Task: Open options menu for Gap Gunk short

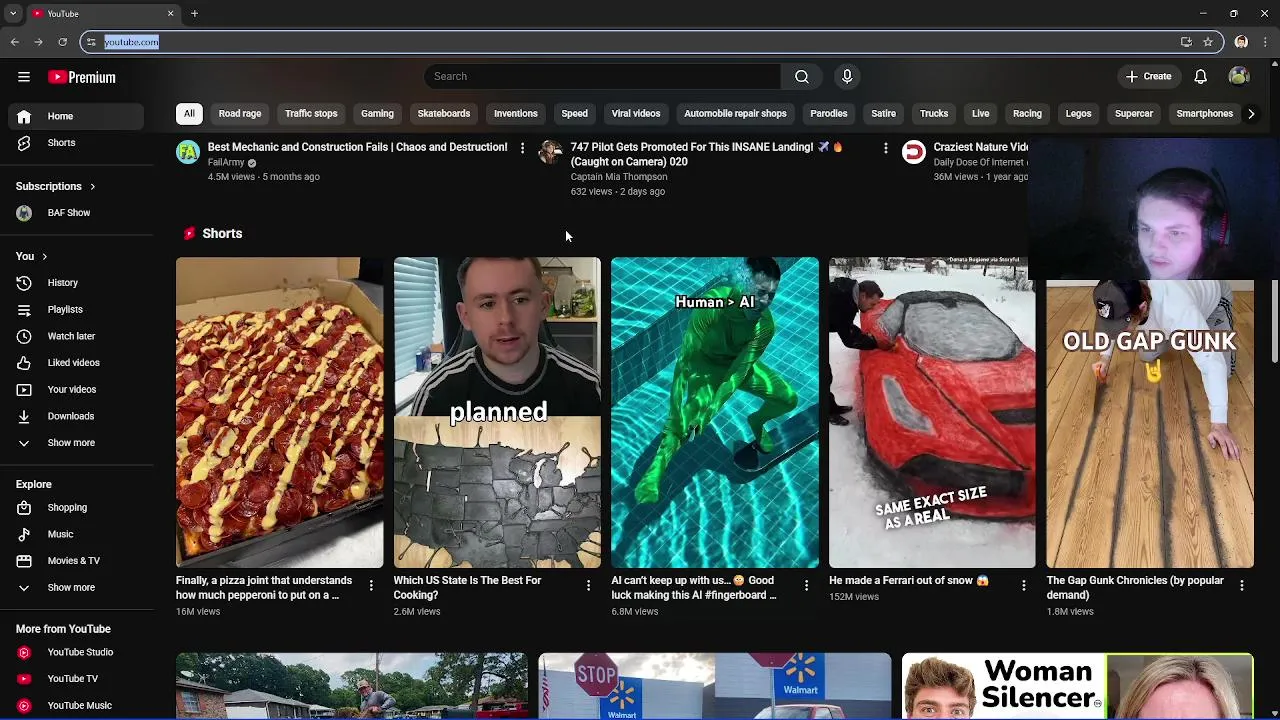Action: [1241, 585]
